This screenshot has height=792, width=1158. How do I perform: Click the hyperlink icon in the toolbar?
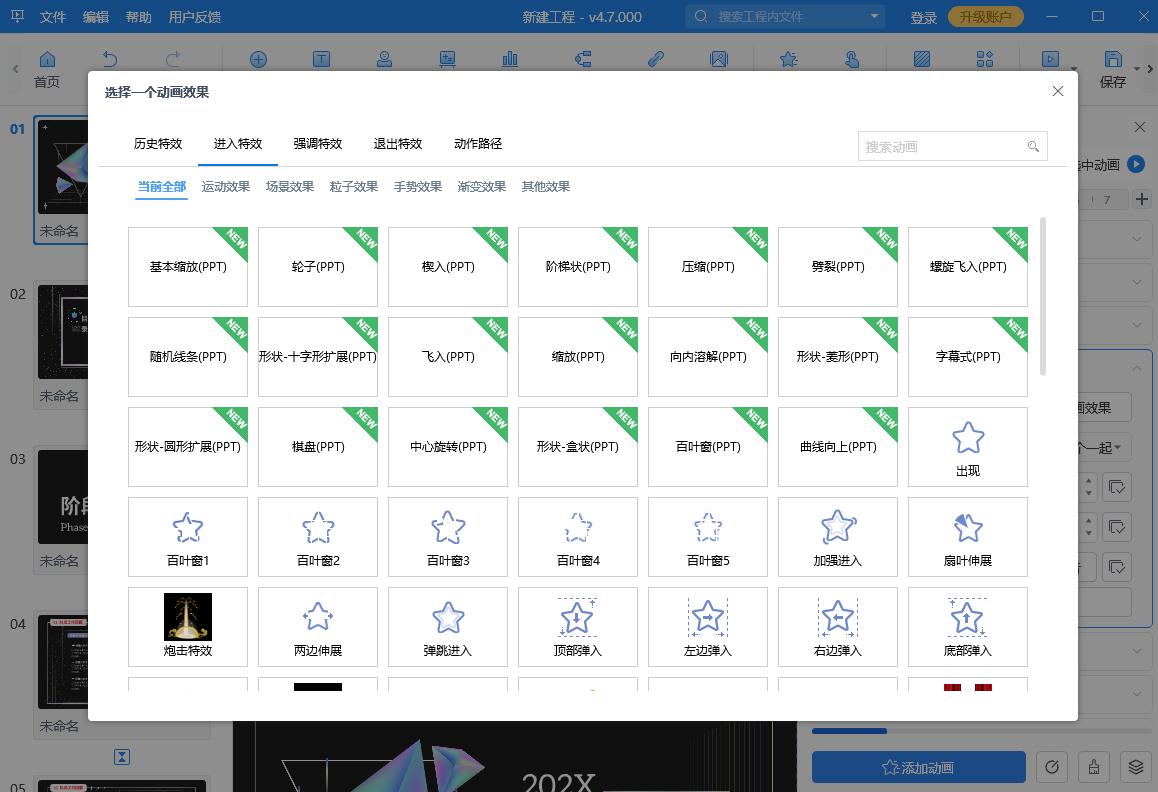[656, 59]
